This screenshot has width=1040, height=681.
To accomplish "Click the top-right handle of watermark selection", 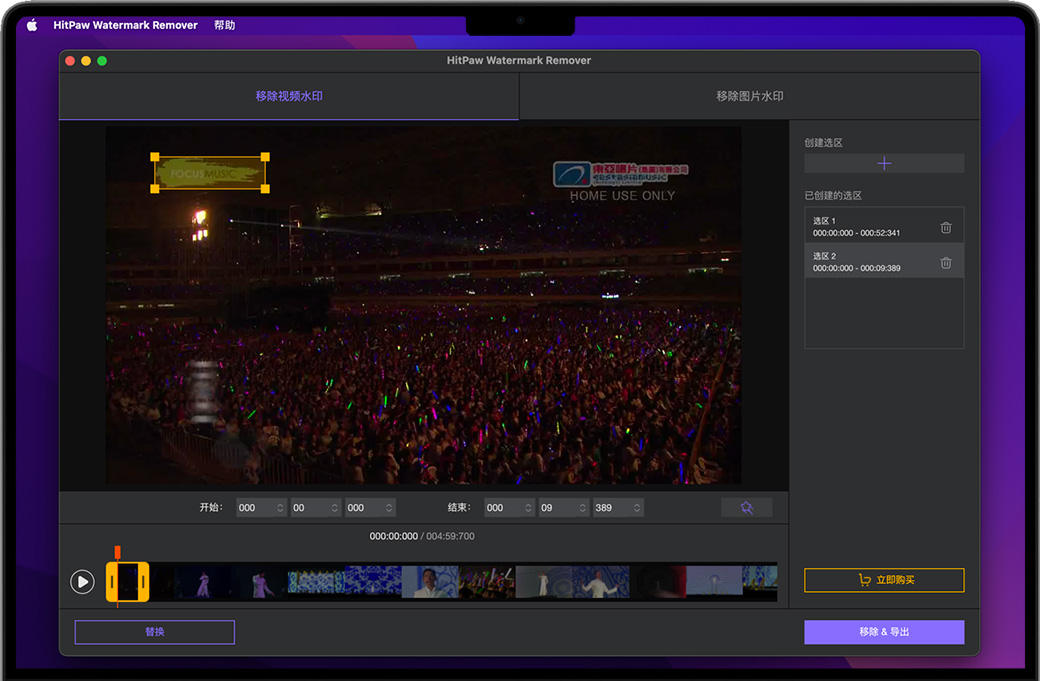I will pyautogui.click(x=265, y=157).
